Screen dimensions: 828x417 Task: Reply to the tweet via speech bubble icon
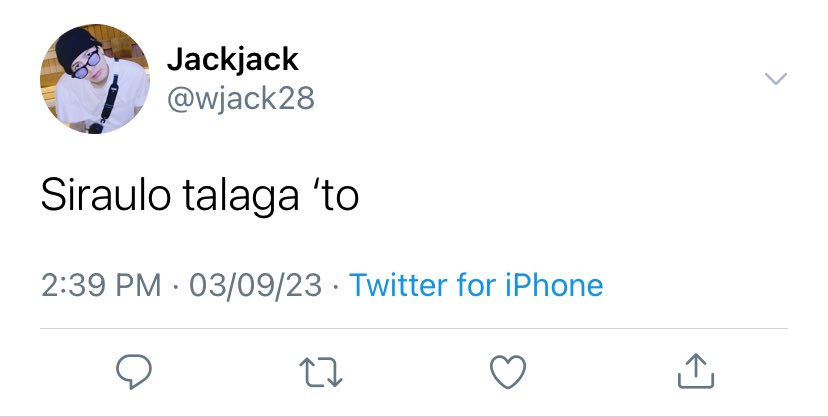click(x=134, y=372)
